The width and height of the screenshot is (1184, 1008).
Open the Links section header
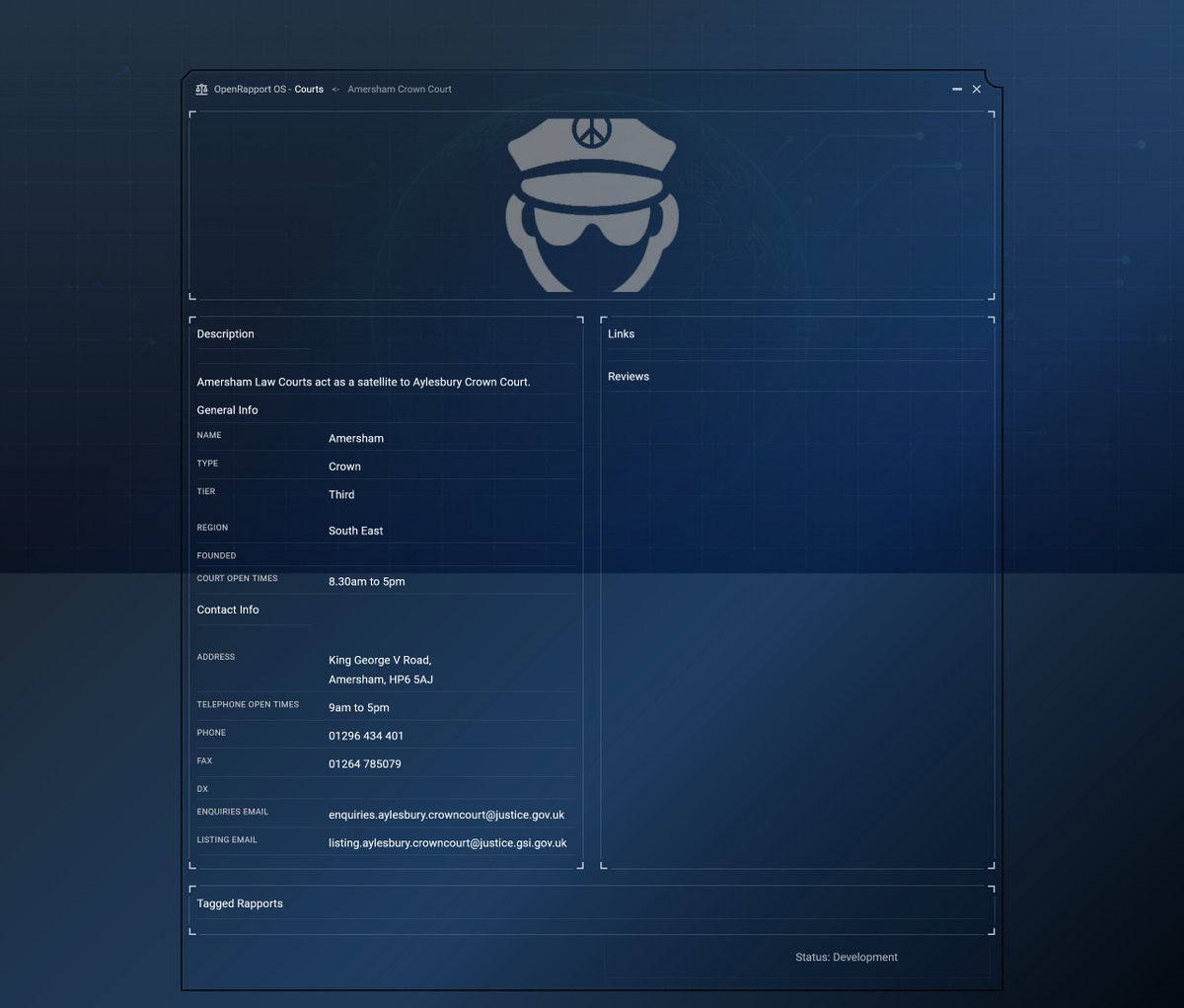[x=622, y=333]
